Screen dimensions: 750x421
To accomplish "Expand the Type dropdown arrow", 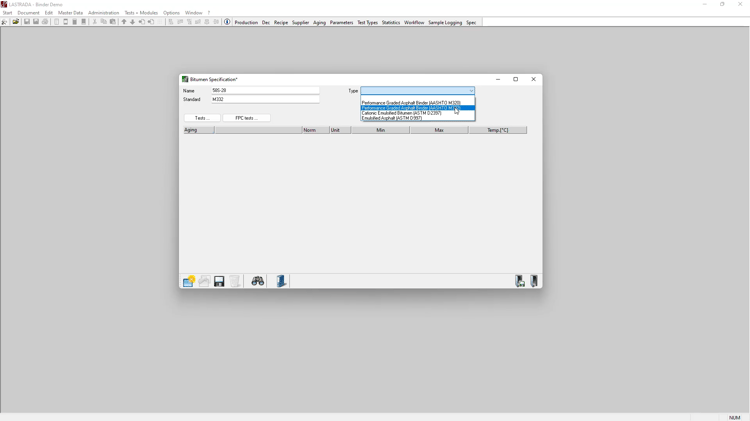I will coord(471,91).
